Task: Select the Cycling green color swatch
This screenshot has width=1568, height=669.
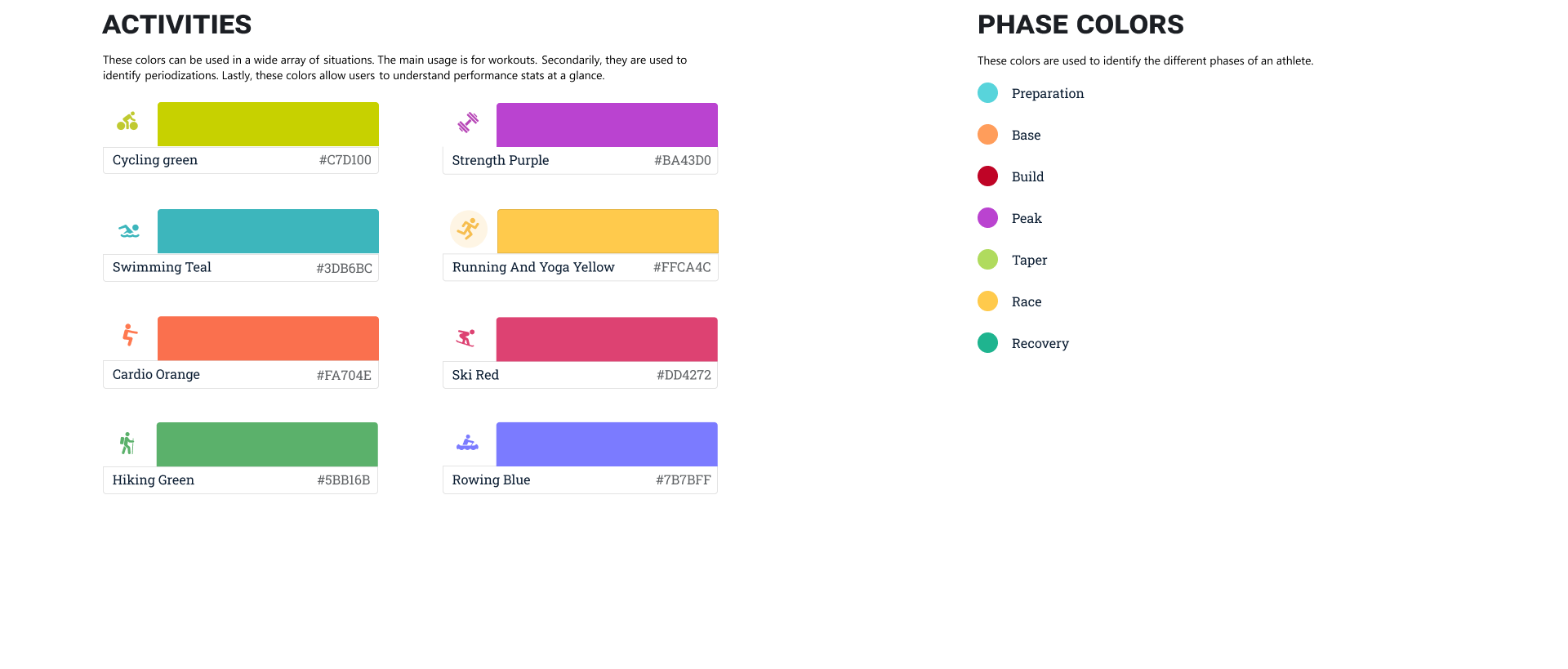Action: click(x=268, y=124)
